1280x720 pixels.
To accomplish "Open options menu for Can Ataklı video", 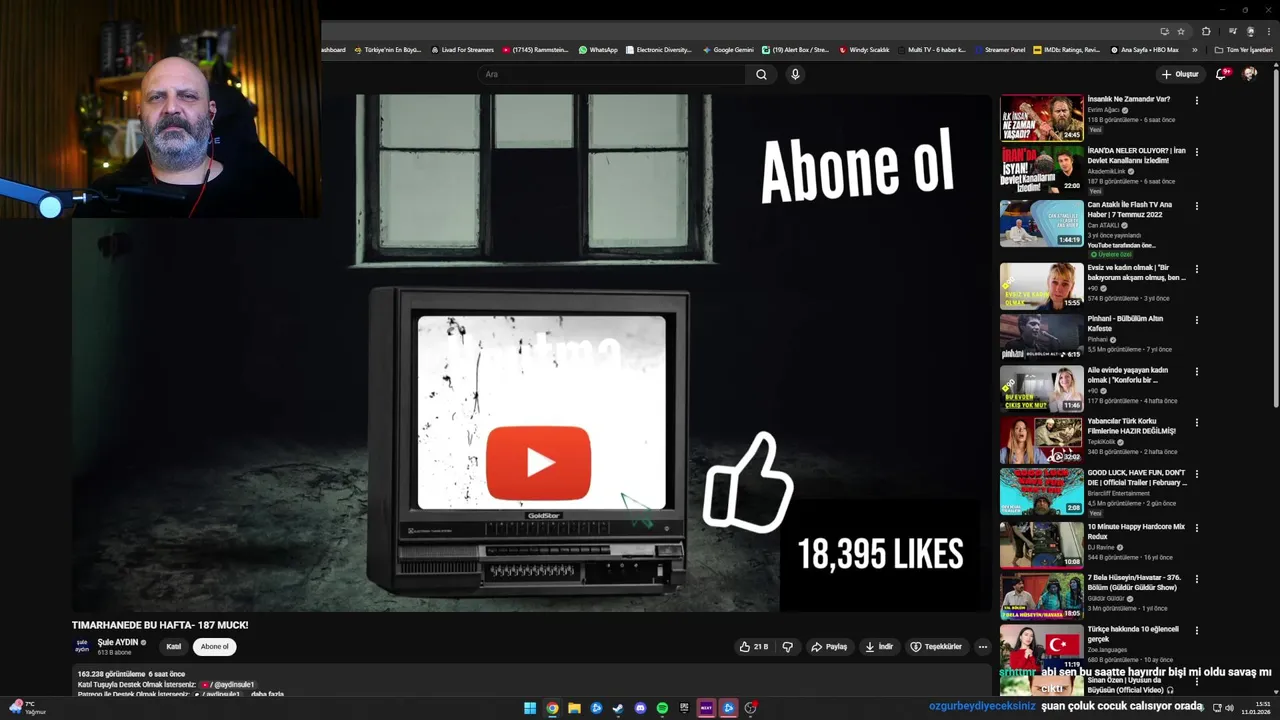I will (1196, 205).
